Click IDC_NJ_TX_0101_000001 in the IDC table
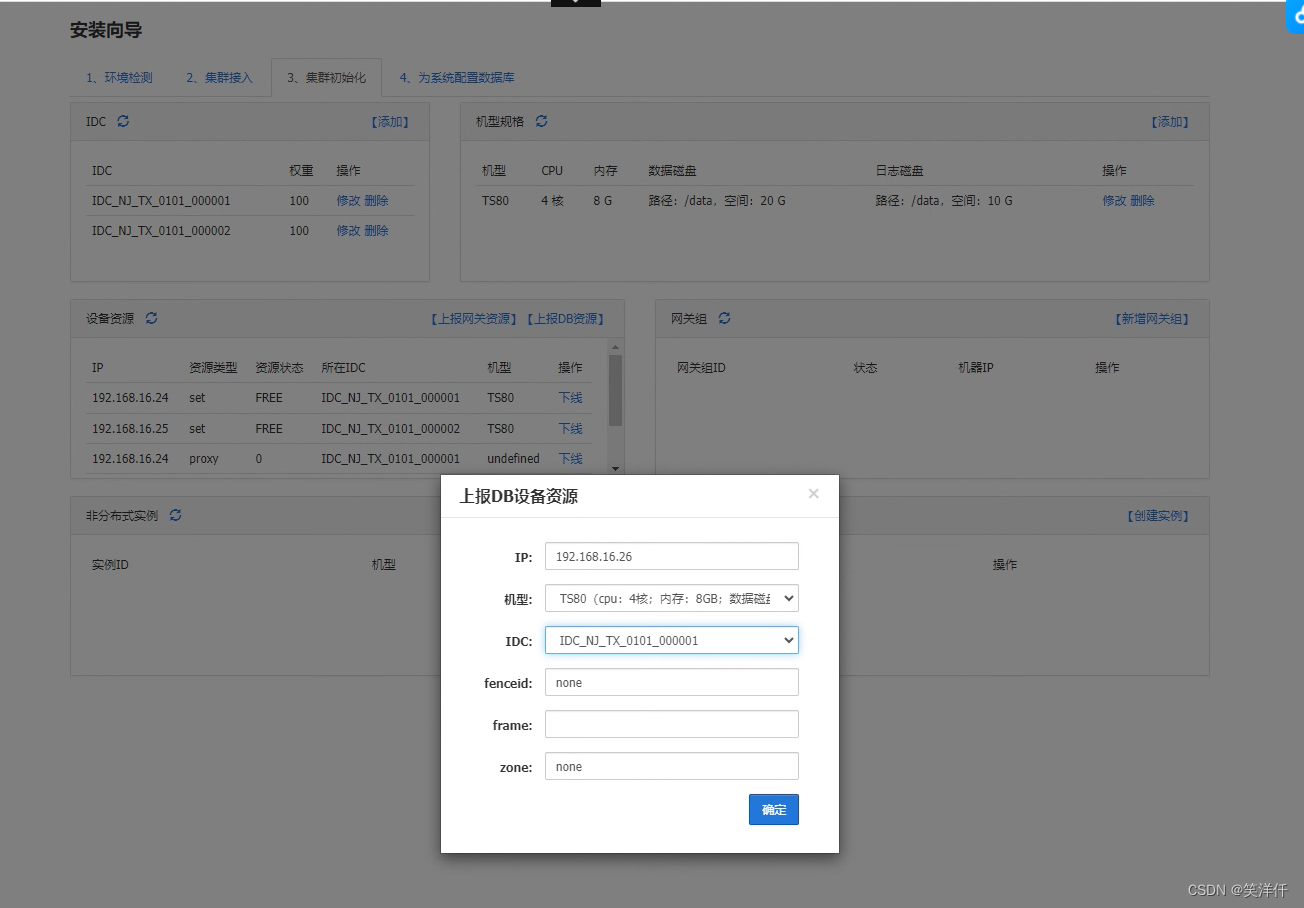Viewport: 1304px width, 908px height. pyautogui.click(x=161, y=201)
